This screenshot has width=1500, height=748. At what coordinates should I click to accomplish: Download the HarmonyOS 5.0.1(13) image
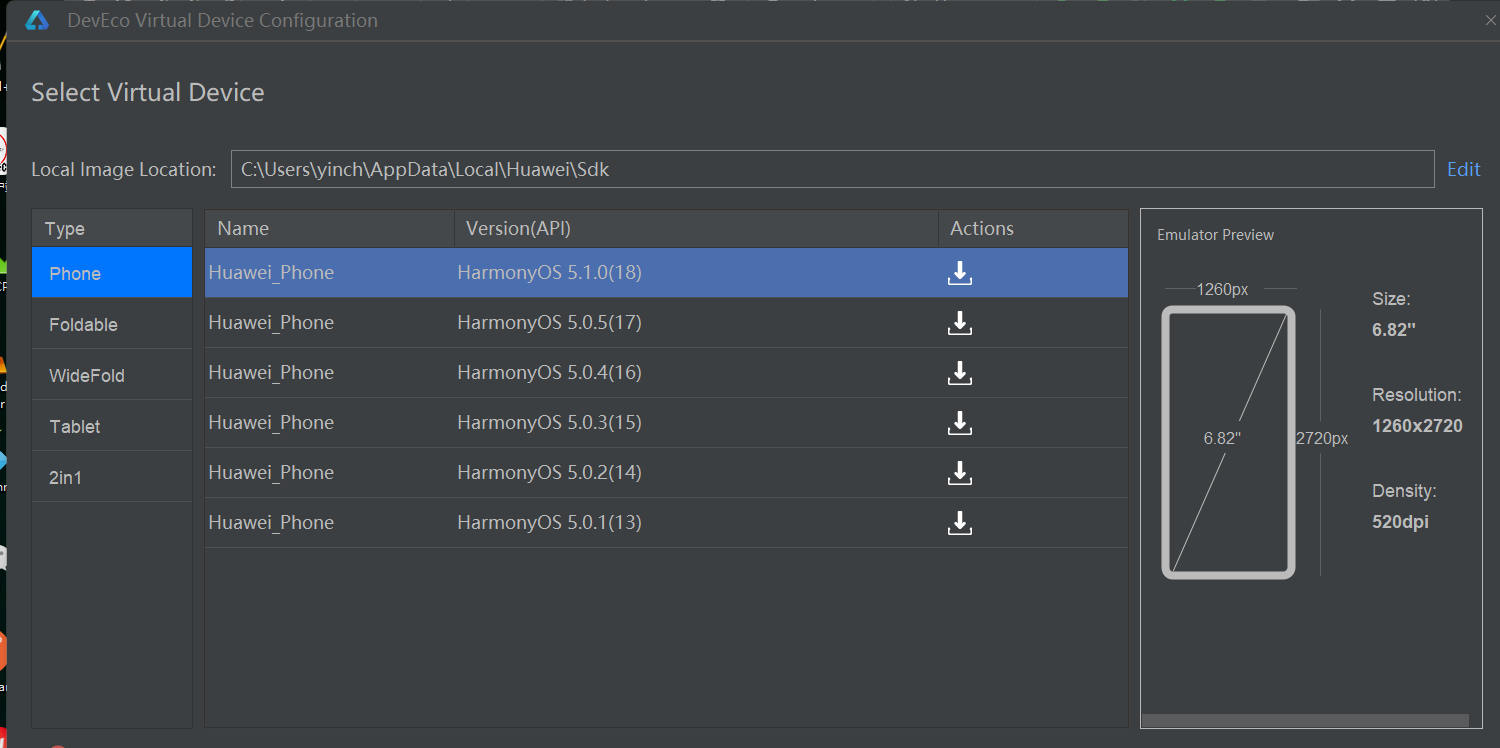point(960,523)
